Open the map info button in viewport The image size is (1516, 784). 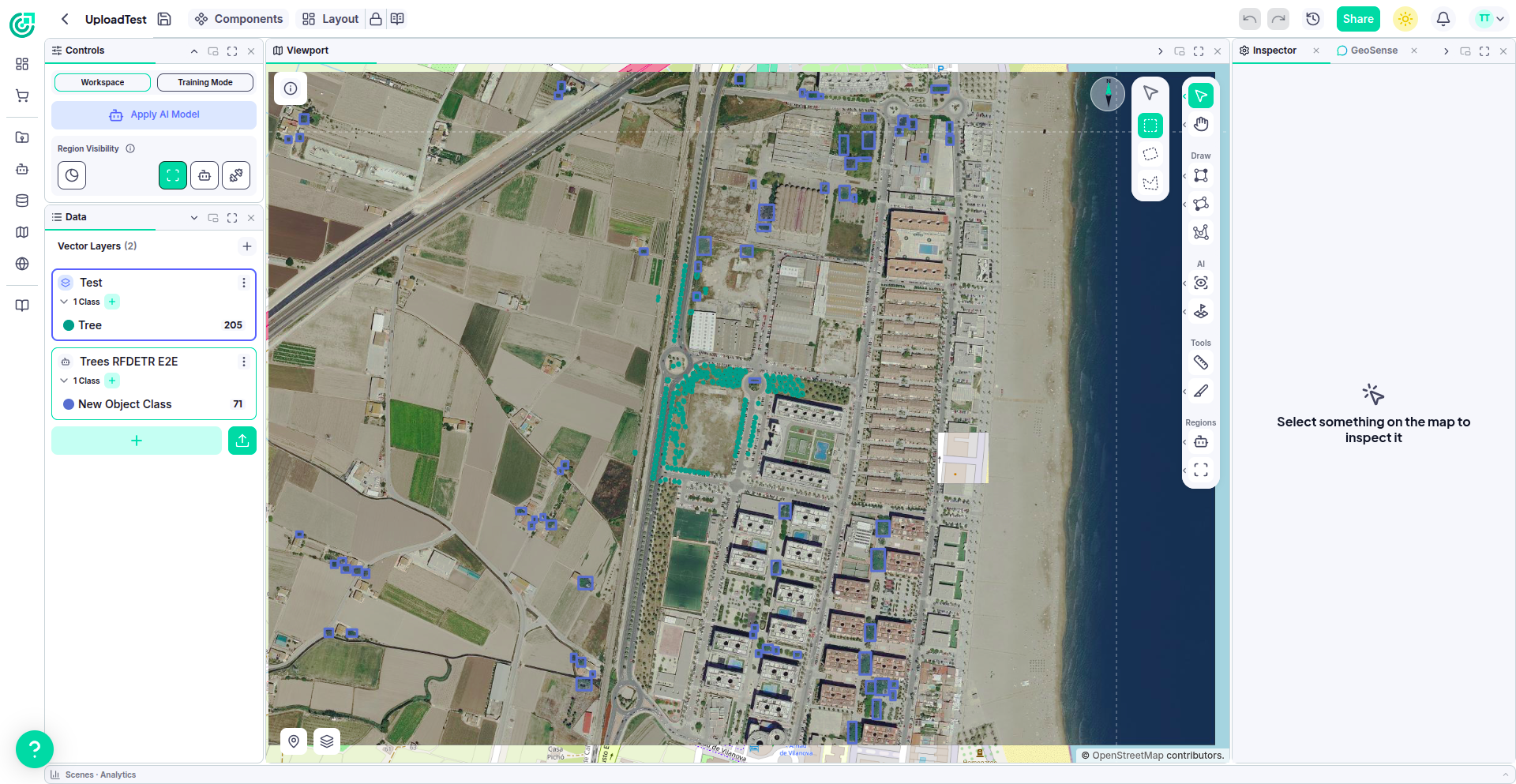point(291,88)
